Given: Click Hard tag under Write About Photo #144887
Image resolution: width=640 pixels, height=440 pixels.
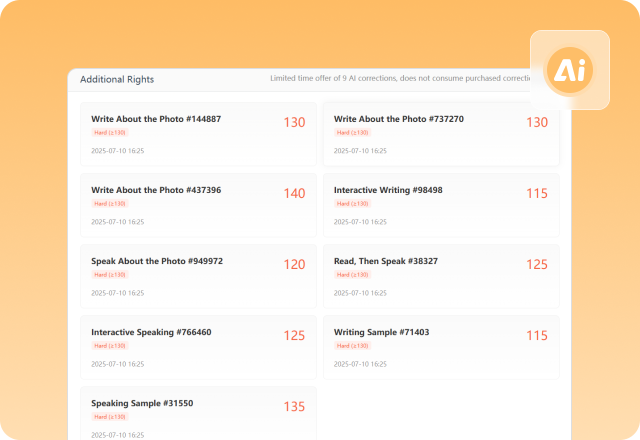Looking at the screenshot, I should tap(110, 132).
